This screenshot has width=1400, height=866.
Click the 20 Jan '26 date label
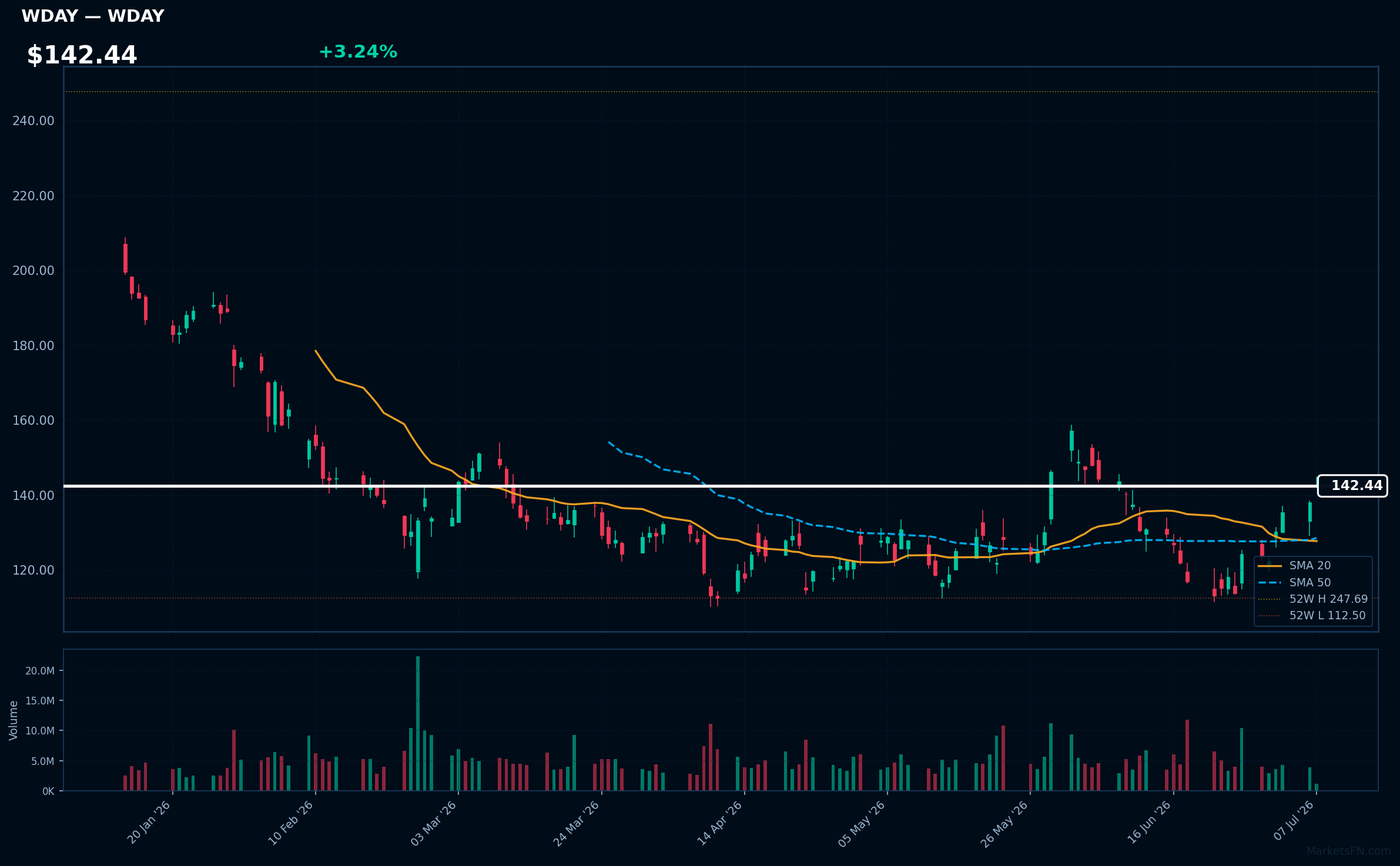(x=149, y=823)
